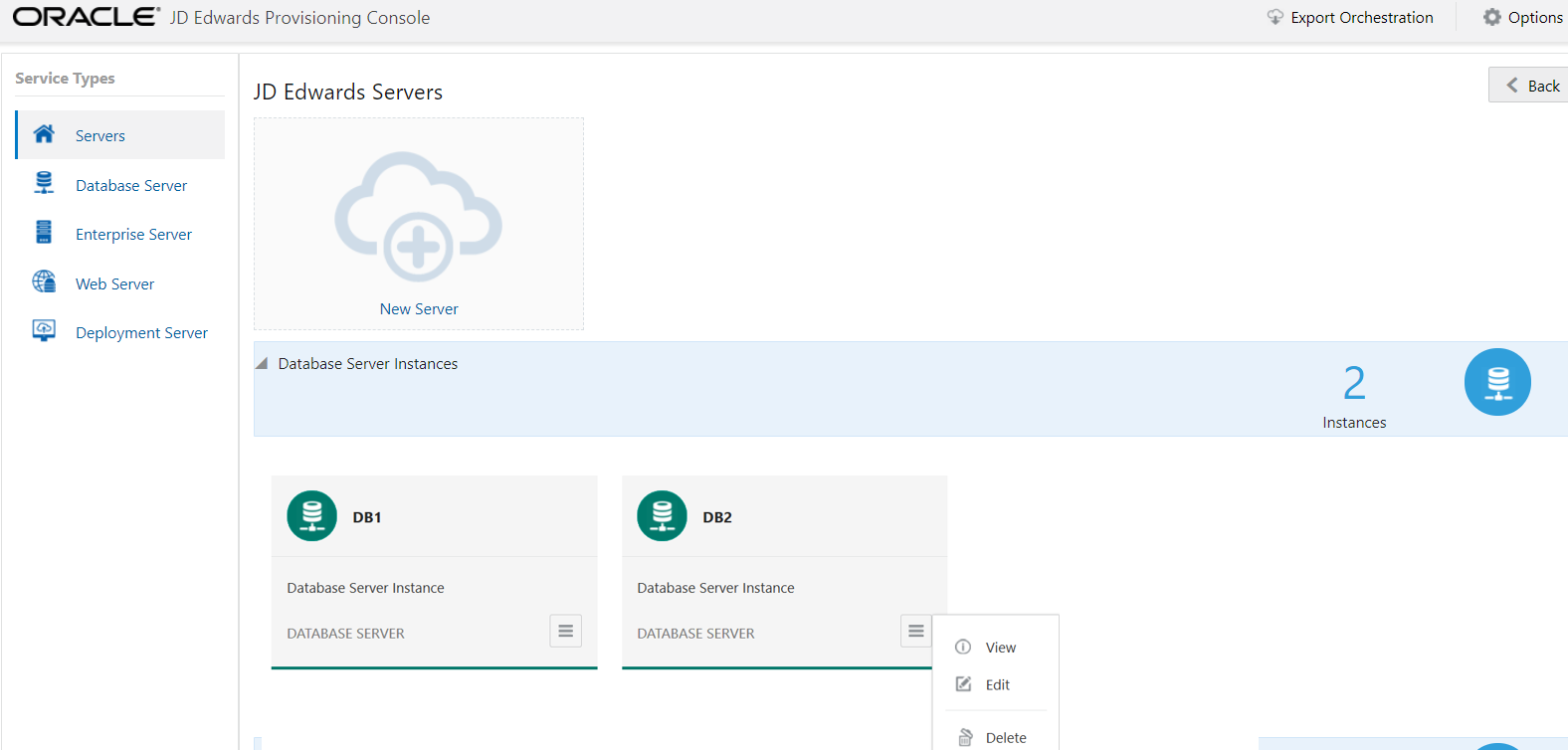Click the Enterprise Server sidebar icon

coord(44,232)
